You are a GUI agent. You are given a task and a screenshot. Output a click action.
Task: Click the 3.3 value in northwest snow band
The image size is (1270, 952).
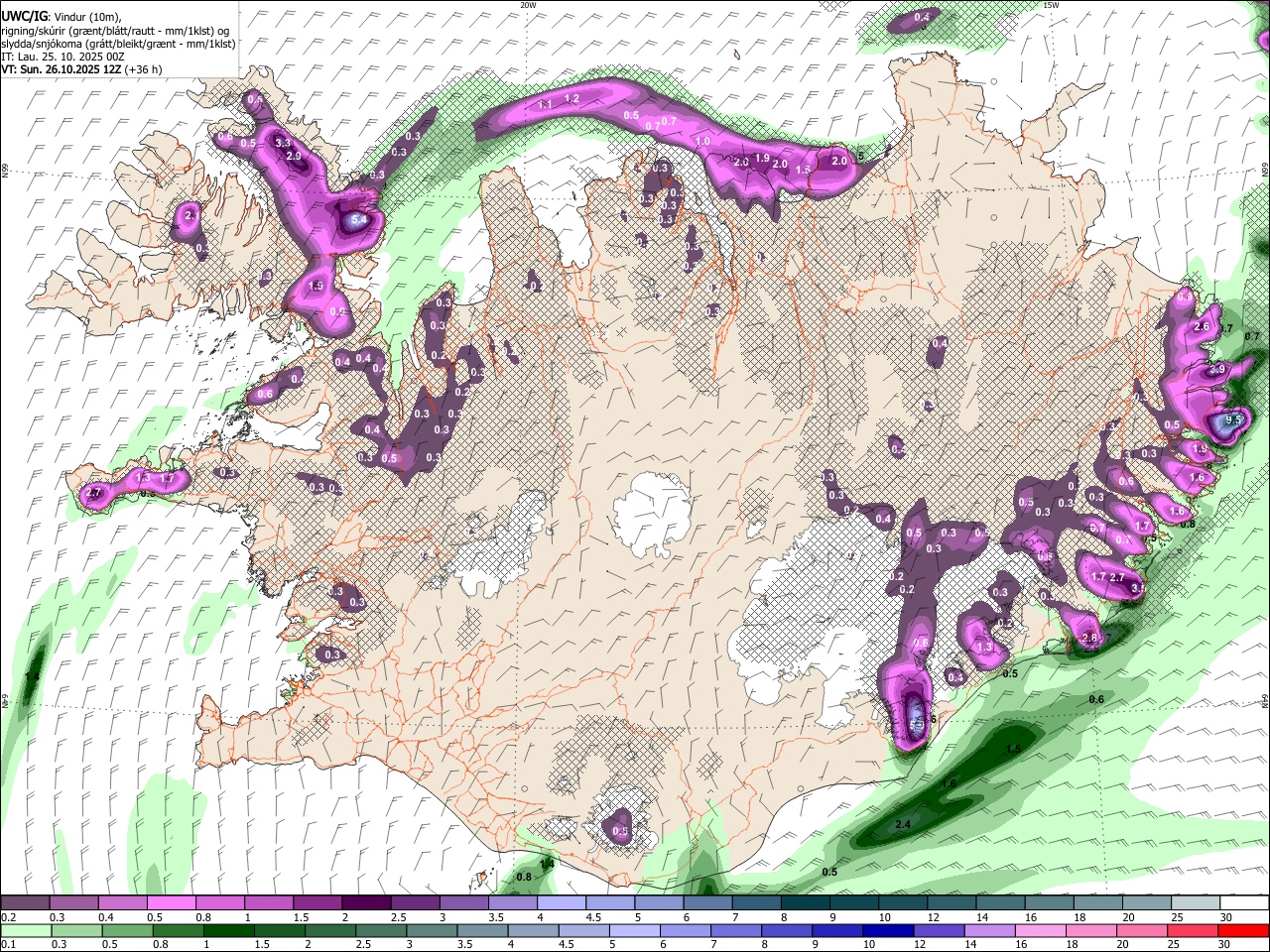tap(283, 143)
